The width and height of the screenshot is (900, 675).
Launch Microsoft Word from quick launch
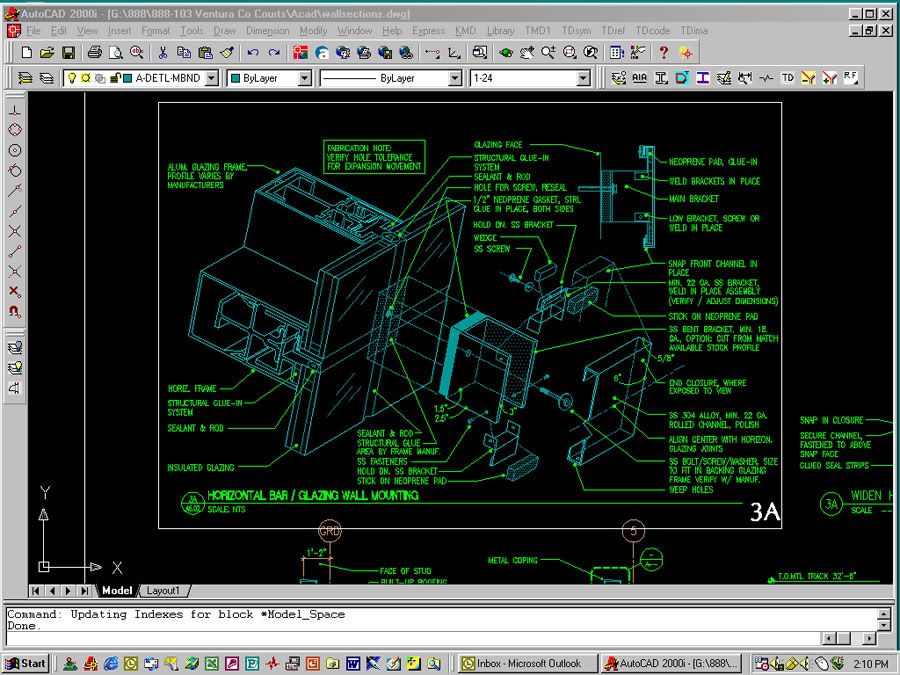point(352,664)
